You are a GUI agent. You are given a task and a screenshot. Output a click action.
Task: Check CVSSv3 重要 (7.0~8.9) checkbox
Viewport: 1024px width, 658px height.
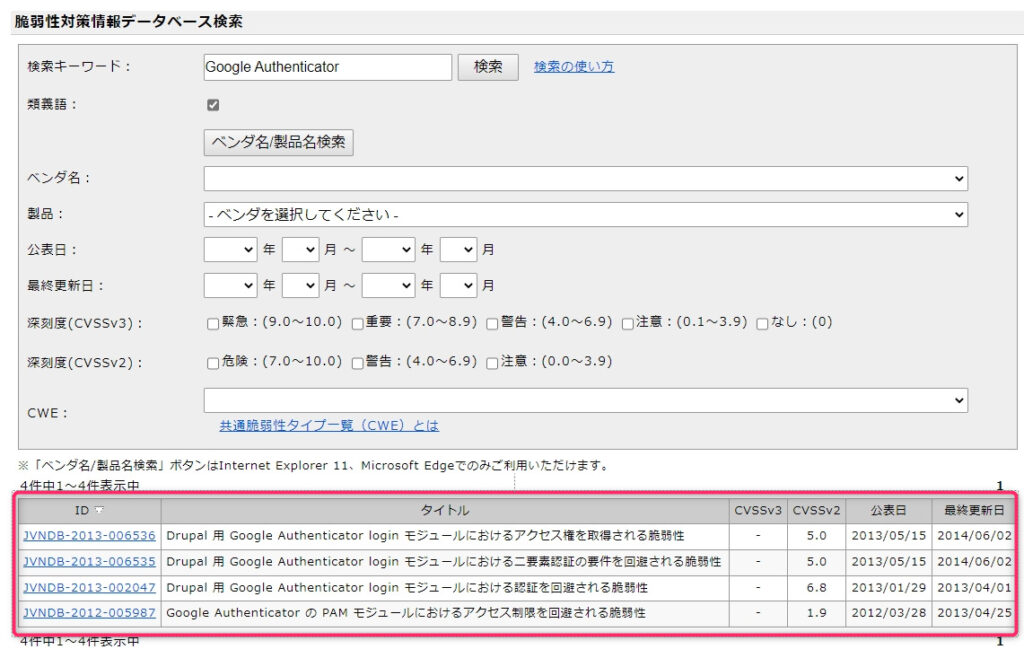tap(357, 324)
